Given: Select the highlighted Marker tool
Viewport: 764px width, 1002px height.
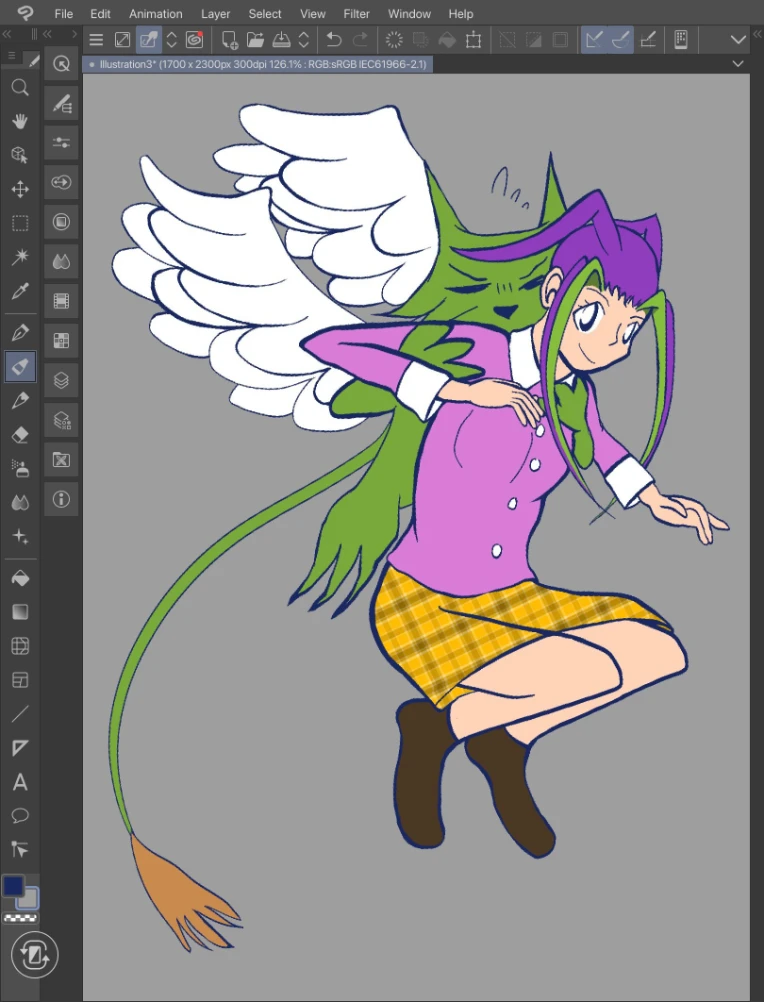Looking at the screenshot, I should (x=20, y=367).
